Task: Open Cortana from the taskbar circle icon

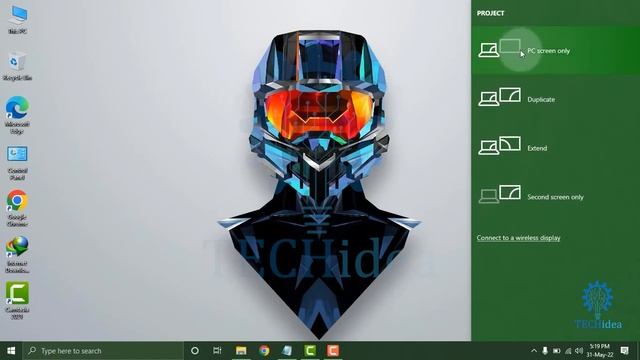Action: (195, 351)
